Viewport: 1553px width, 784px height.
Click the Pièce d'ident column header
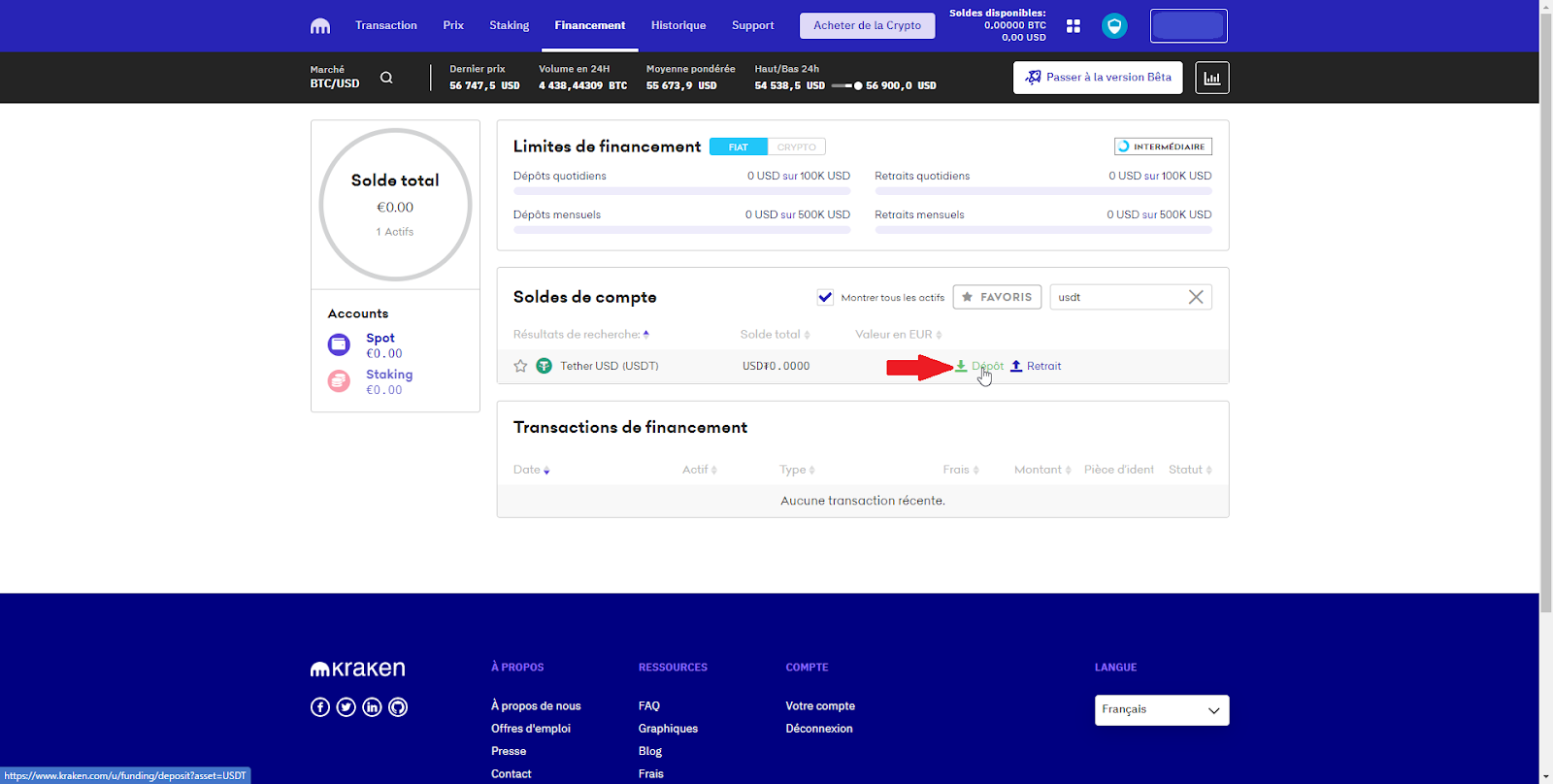point(1119,470)
